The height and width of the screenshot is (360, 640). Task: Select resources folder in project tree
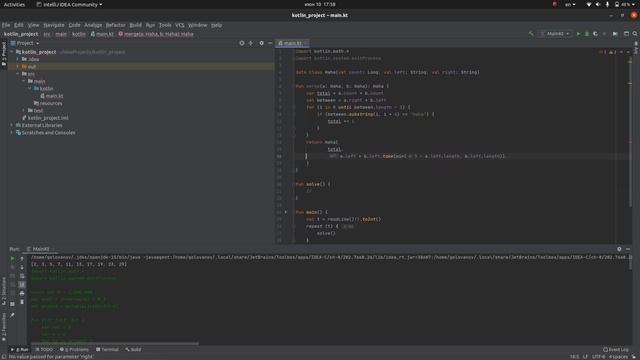tap(48, 104)
